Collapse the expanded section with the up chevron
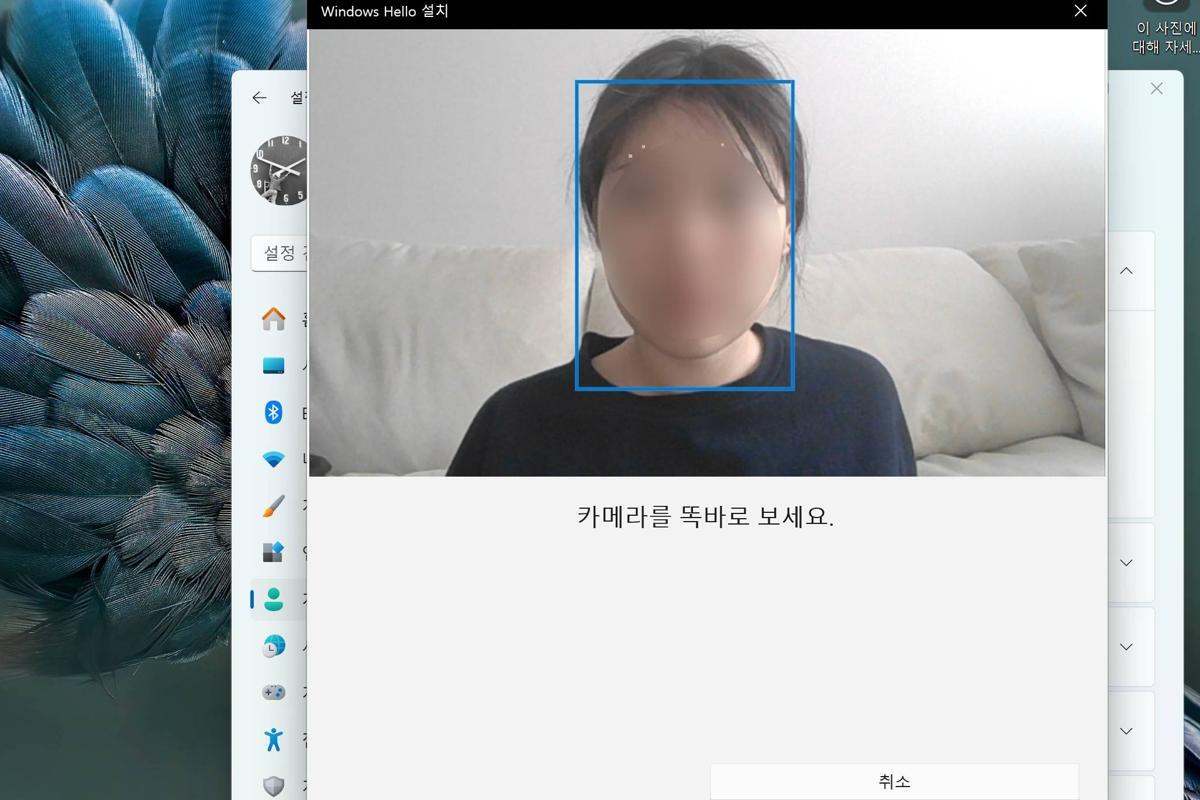 [1126, 271]
